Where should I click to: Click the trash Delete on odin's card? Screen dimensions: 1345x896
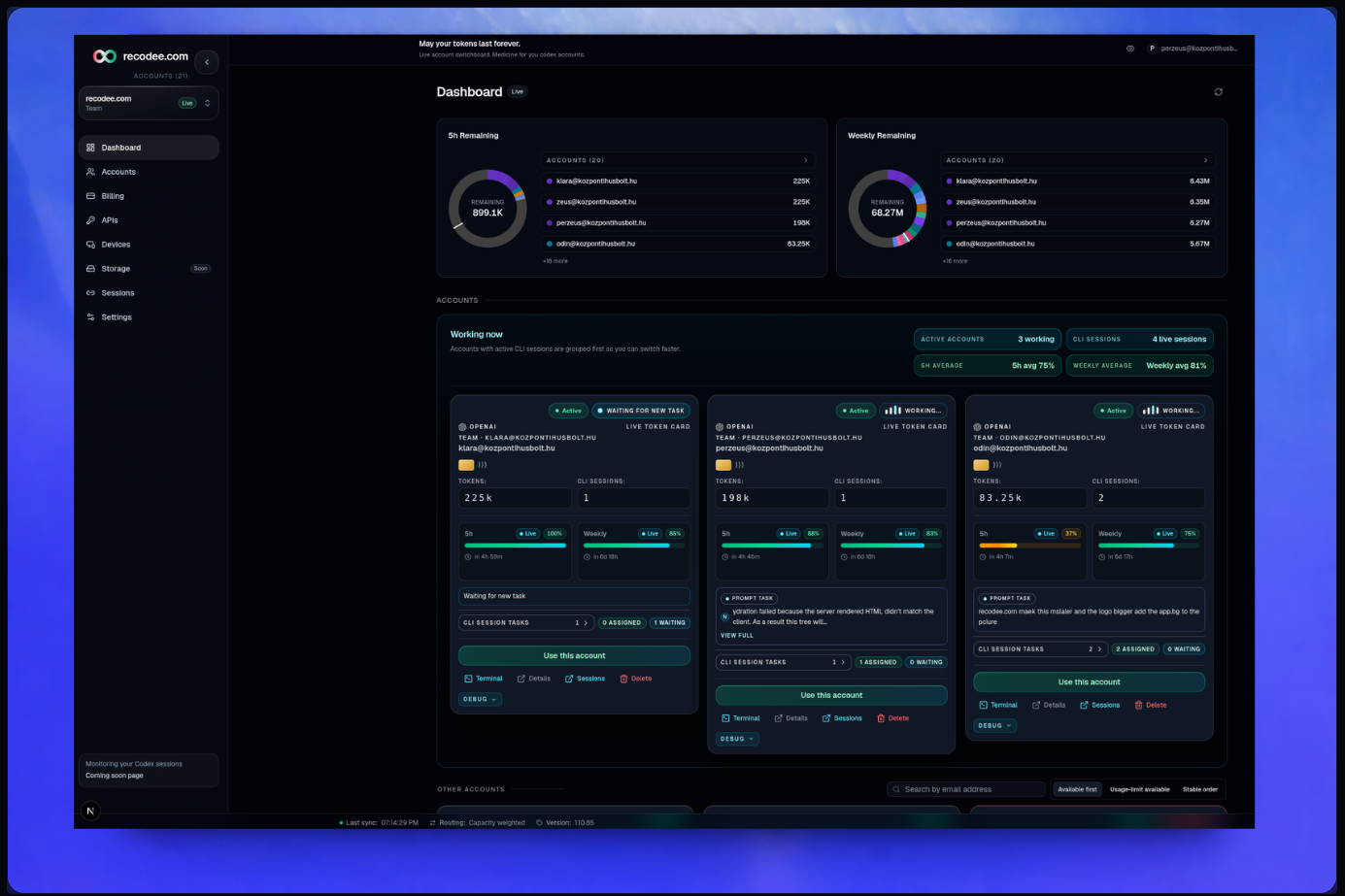click(1151, 705)
